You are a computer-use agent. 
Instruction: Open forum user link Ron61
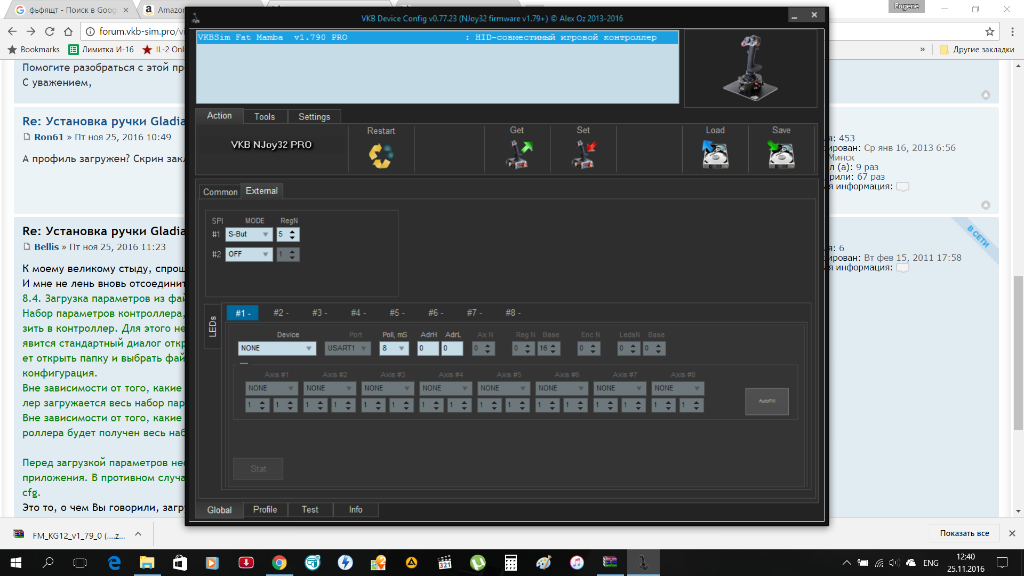(x=48, y=136)
